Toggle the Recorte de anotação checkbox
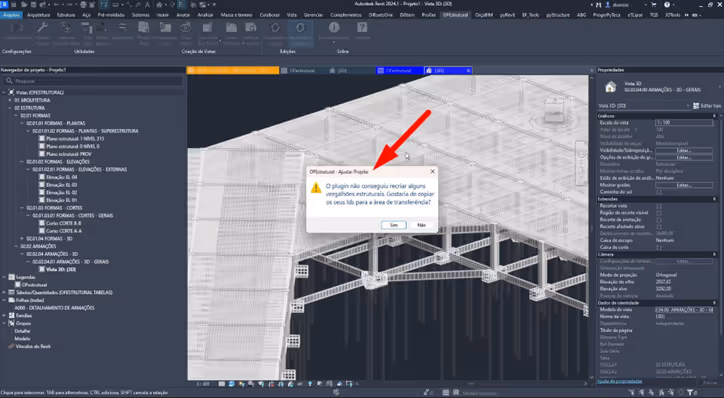Screen dimensions: 724x398 click(659, 220)
